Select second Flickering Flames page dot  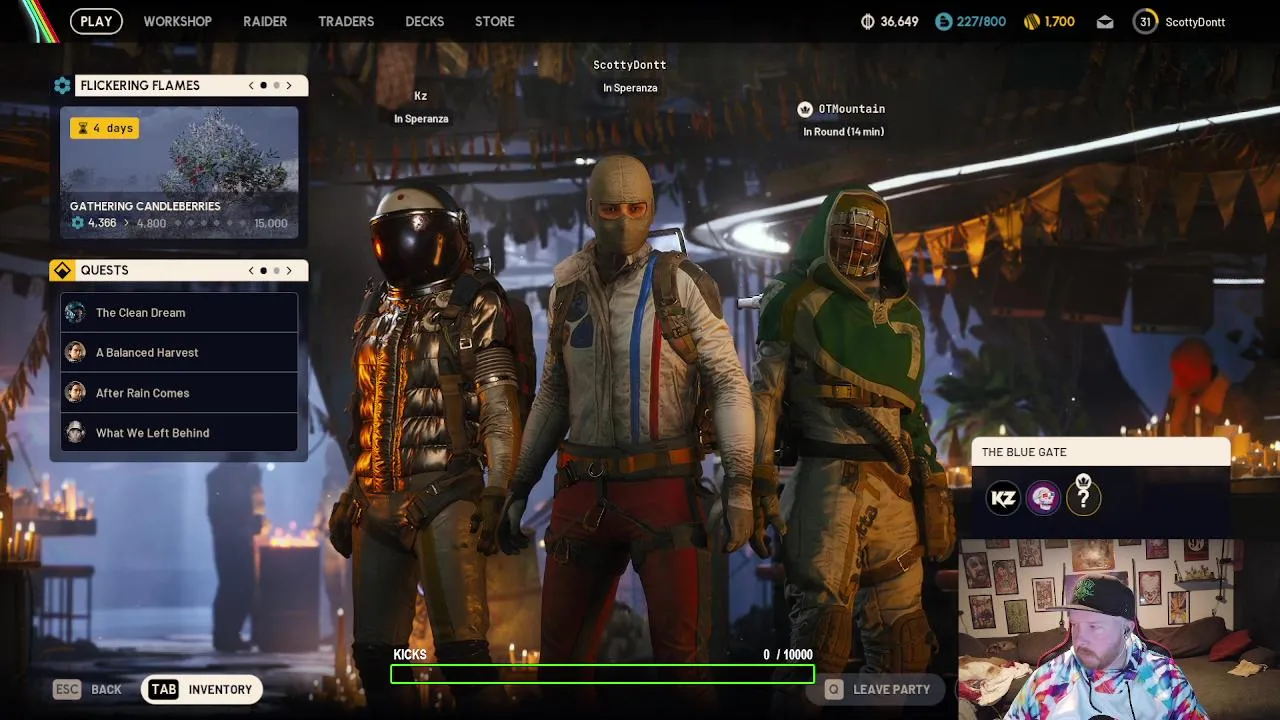pyautogui.click(x=276, y=86)
